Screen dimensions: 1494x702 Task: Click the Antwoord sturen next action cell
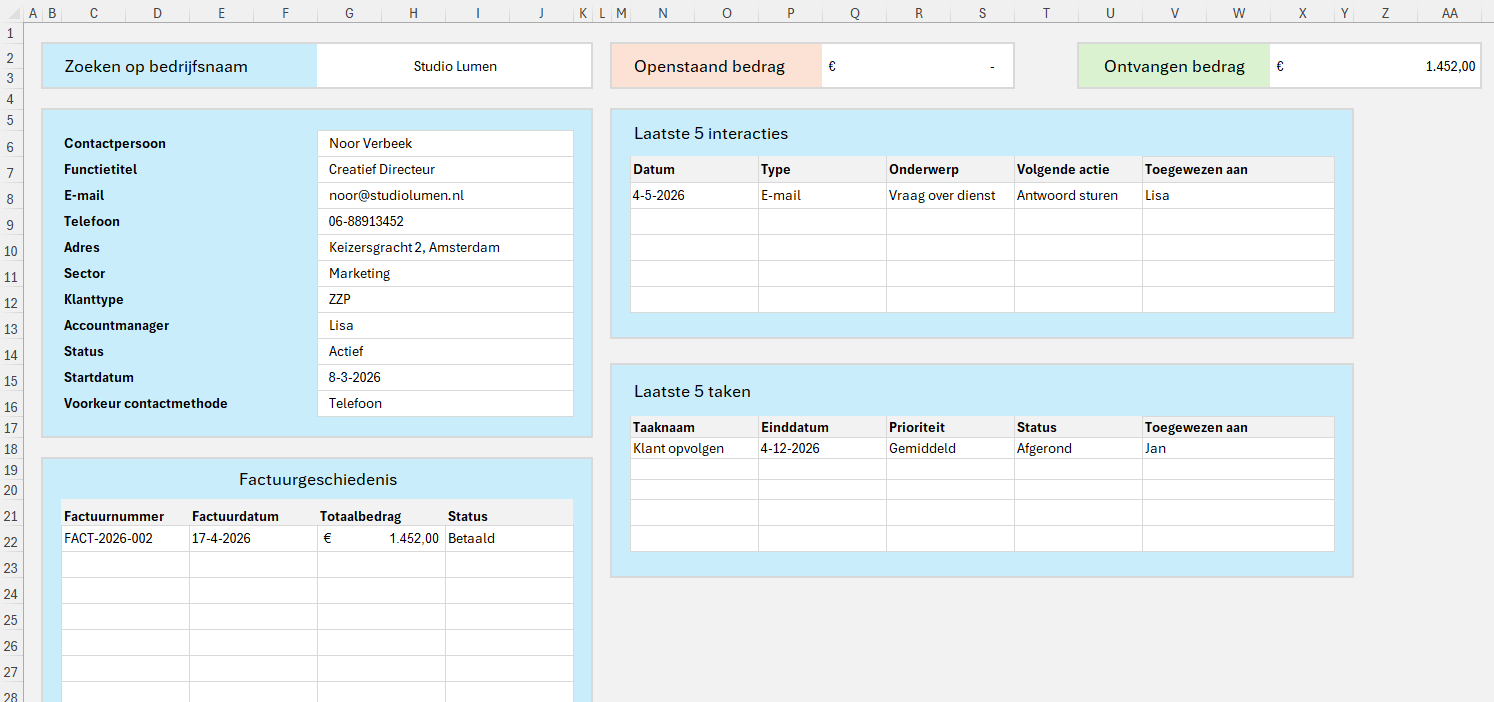[x=1077, y=196]
